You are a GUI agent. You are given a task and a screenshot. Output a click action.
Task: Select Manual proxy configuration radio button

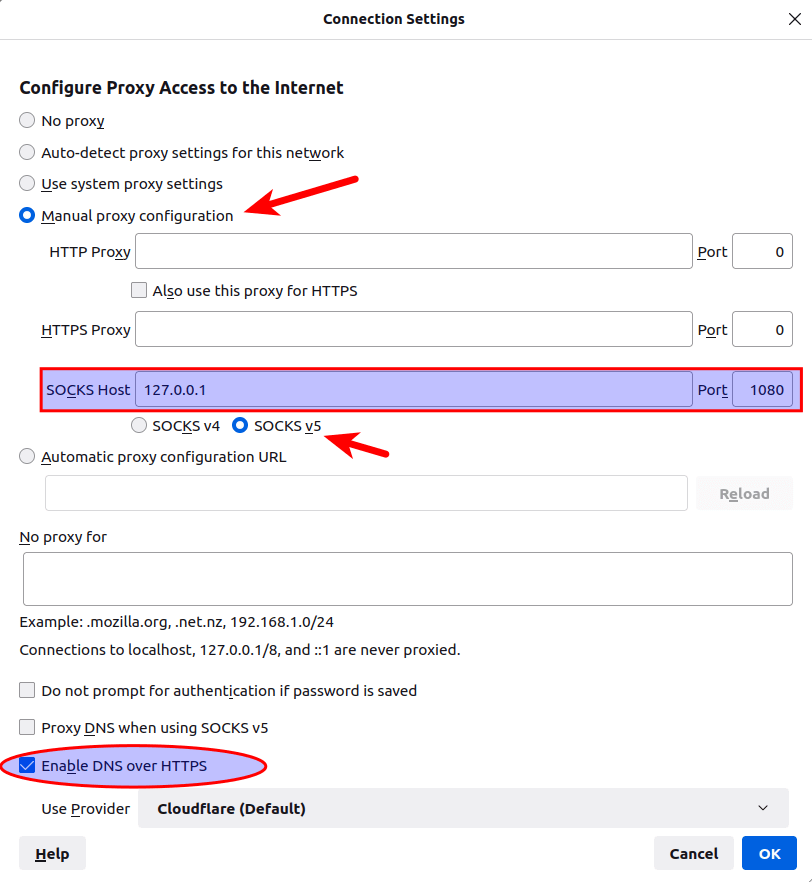[x=27, y=216]
